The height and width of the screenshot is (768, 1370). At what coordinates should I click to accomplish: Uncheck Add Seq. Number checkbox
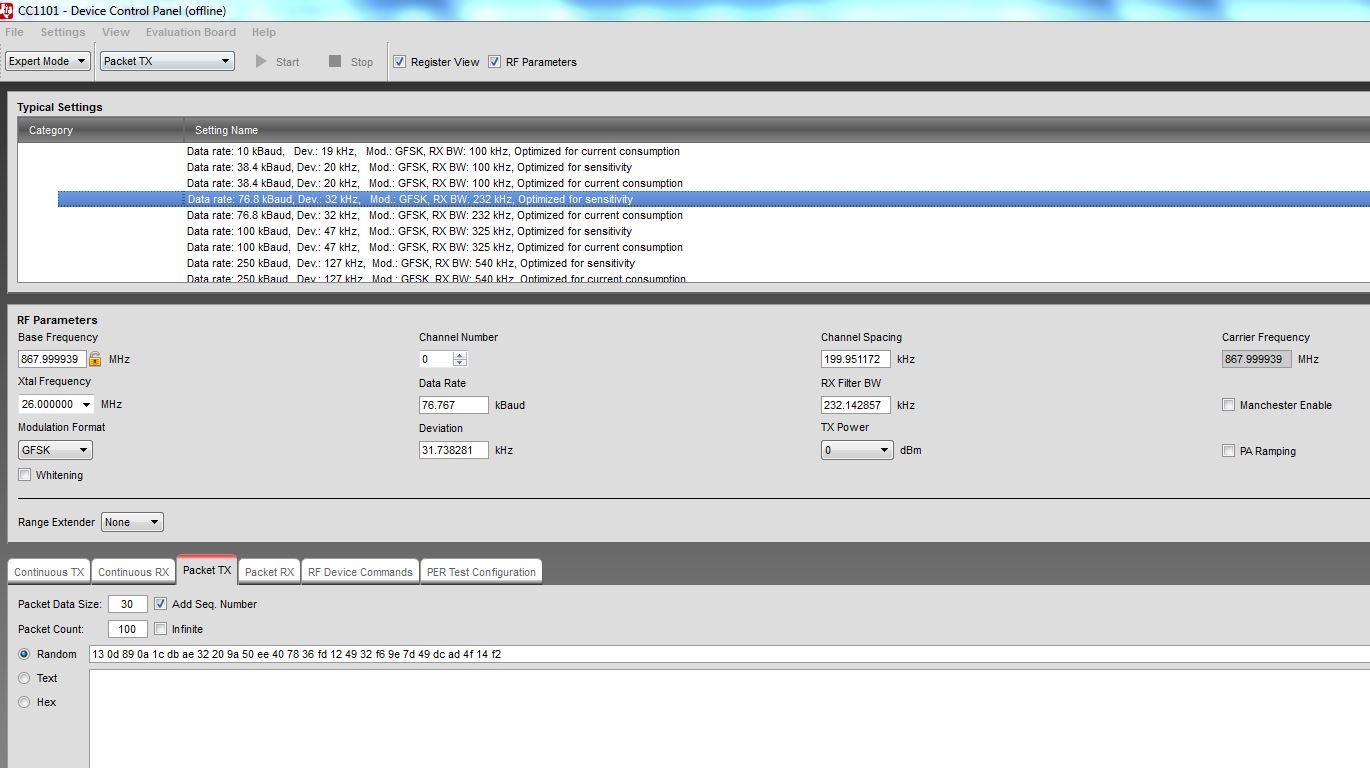pyautogui.click(x=161, y=604)
